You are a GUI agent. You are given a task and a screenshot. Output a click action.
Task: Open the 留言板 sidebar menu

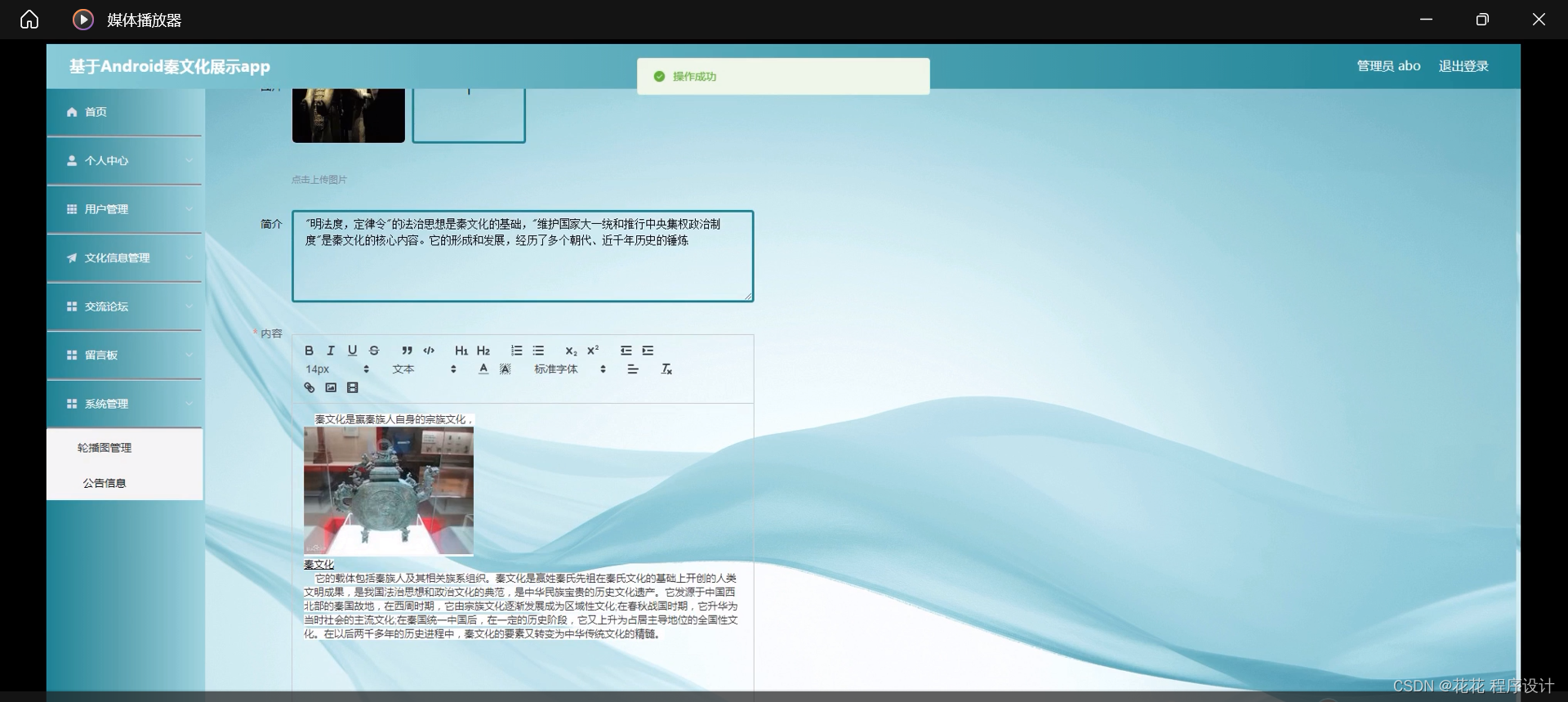(124, 355)
